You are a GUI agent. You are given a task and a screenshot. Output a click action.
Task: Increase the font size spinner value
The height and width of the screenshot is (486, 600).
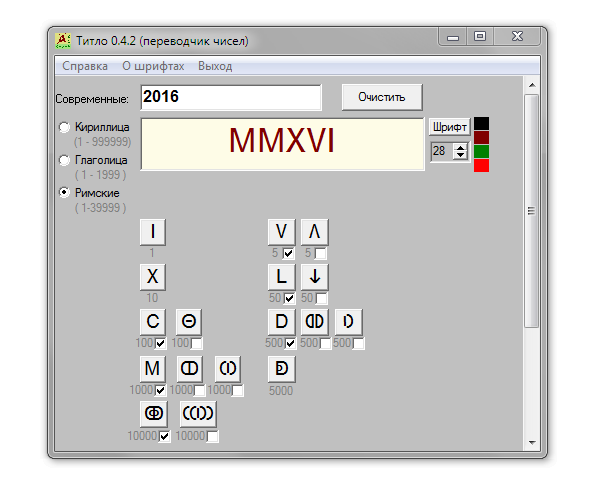pyautogui.click(x=460, y=147)
